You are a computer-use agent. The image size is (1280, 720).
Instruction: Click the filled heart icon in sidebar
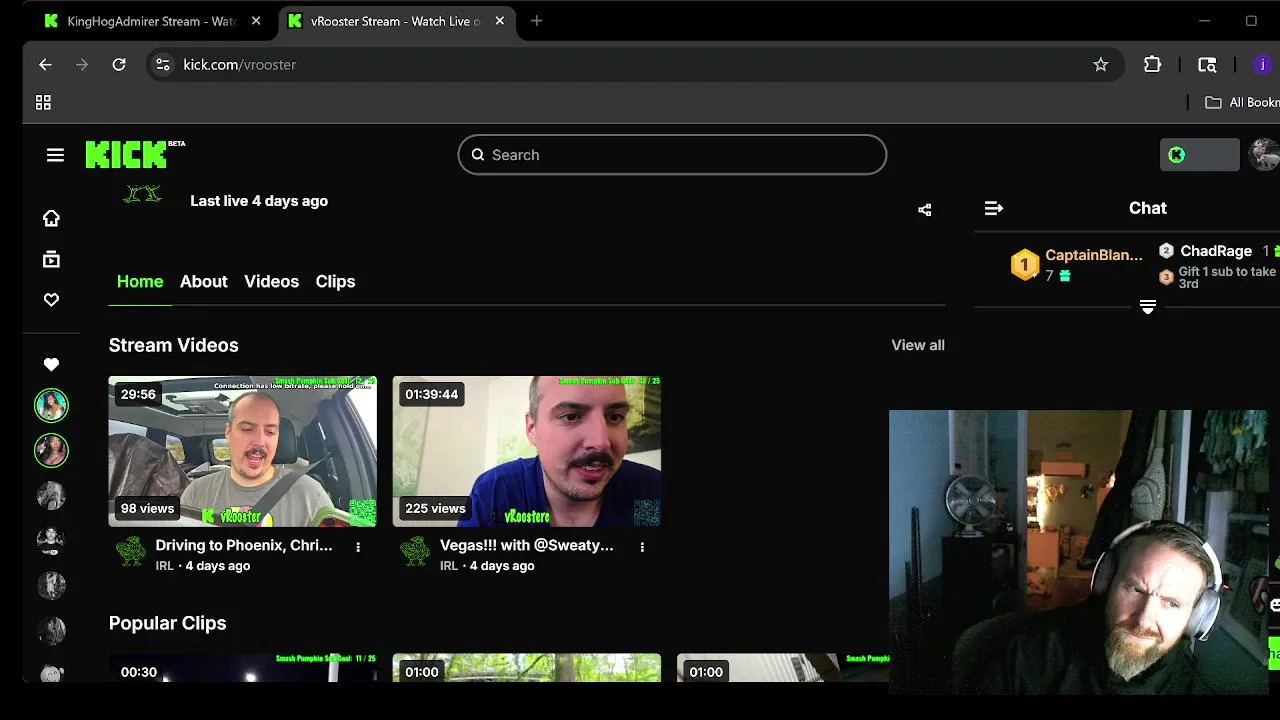tap(51, 364)
